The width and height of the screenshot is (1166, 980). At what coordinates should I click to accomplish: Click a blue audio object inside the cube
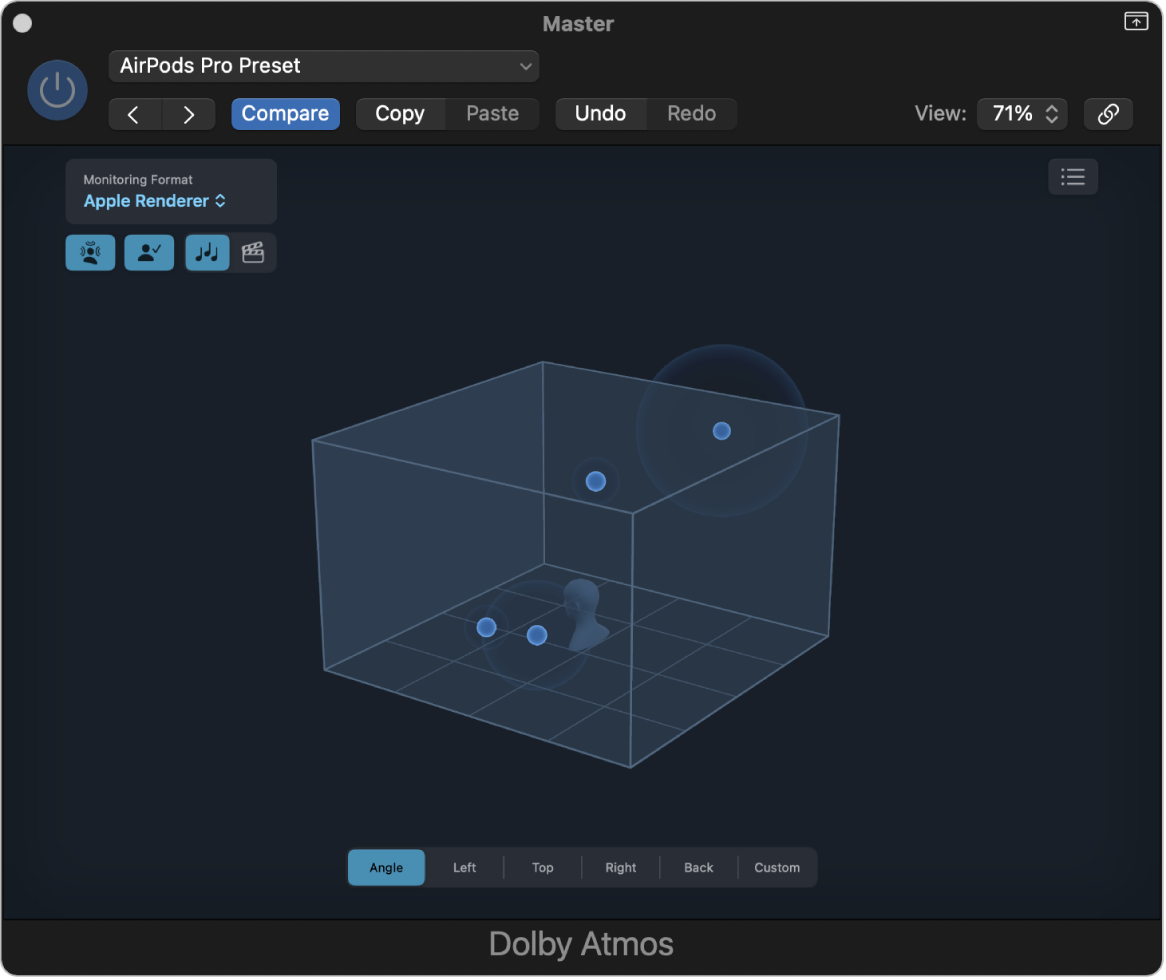point(595,481)
